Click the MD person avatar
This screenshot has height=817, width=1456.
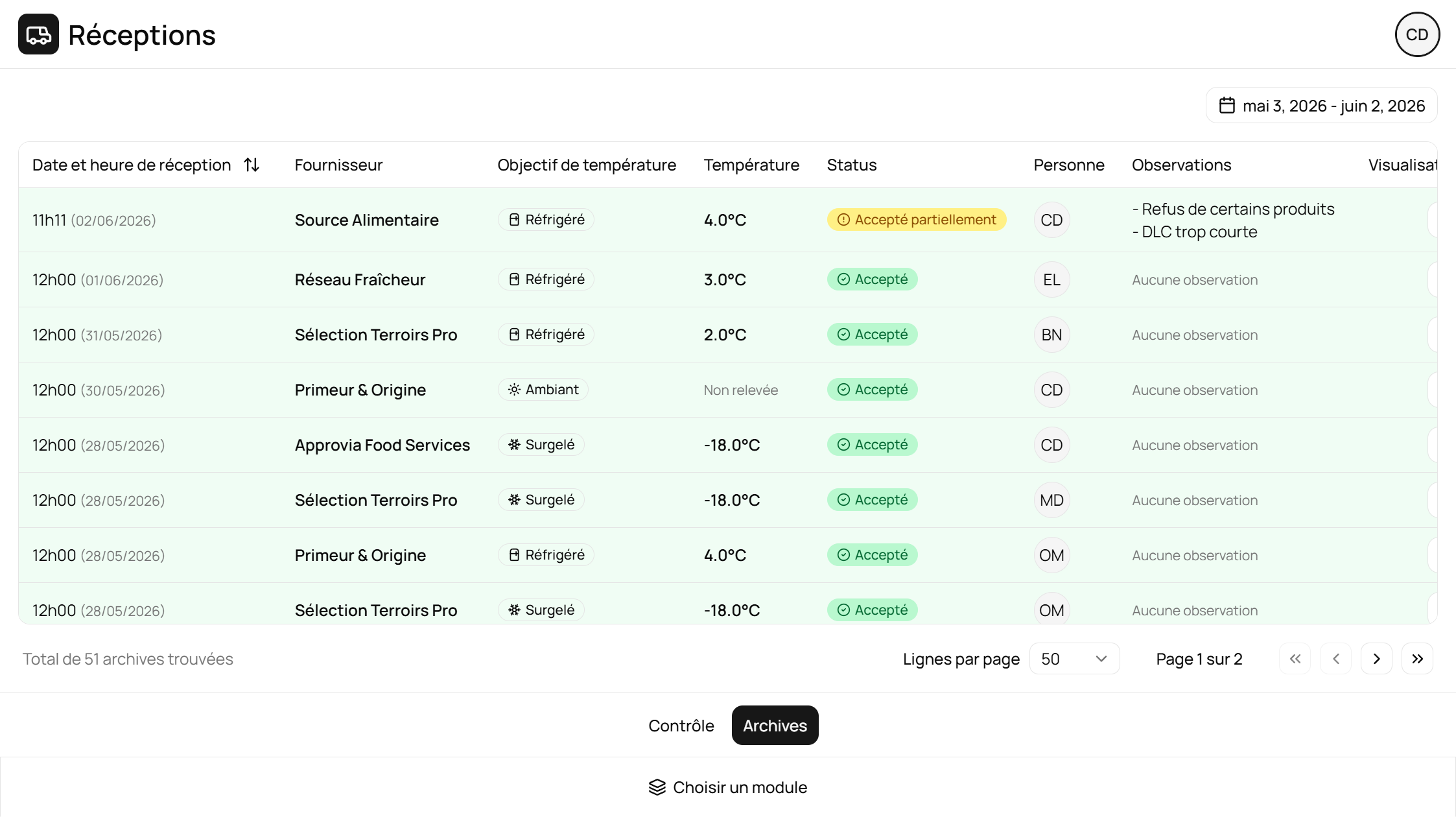(x=1051, y=500)
